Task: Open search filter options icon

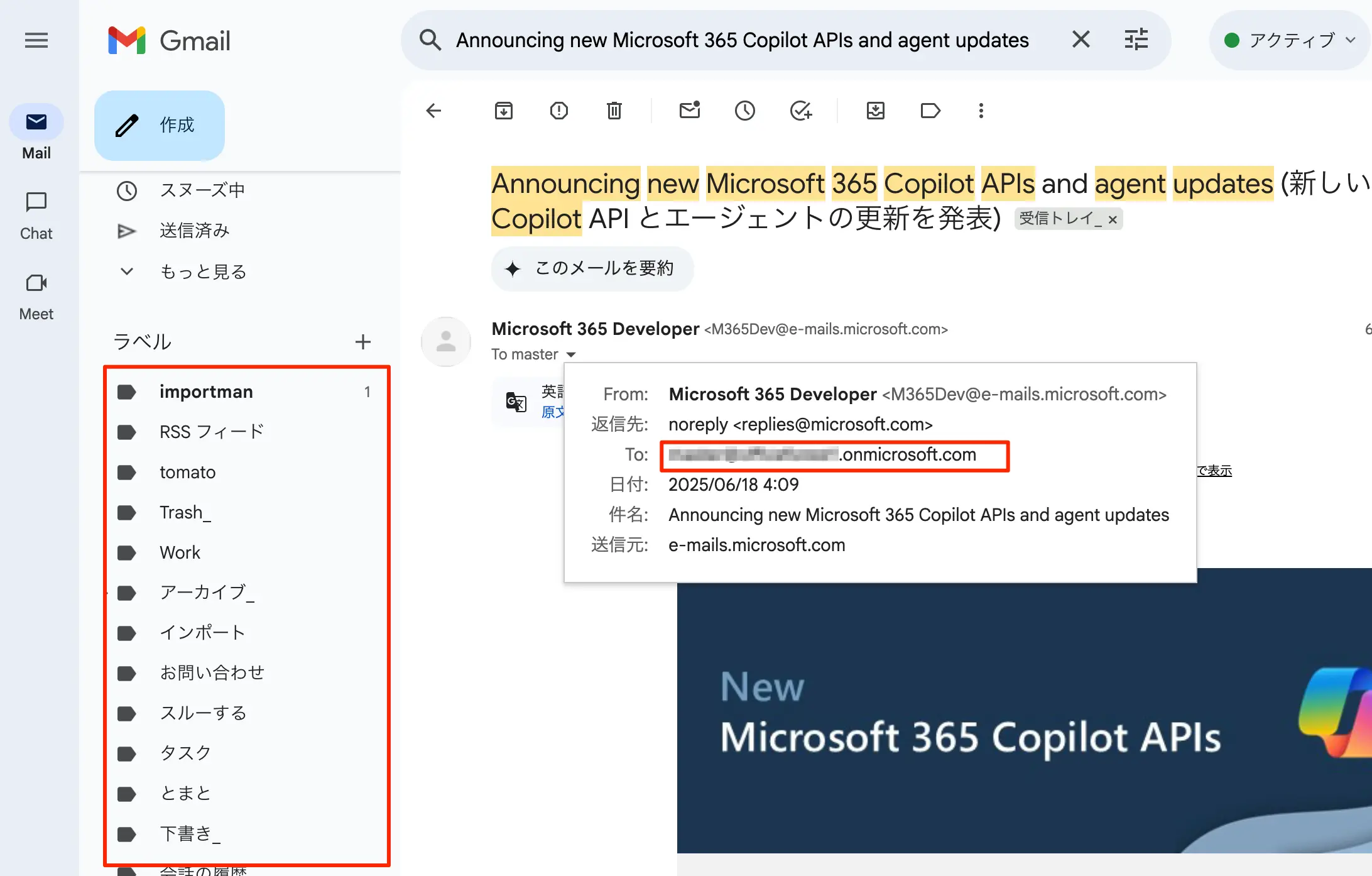Action: tap(1136, 40)
